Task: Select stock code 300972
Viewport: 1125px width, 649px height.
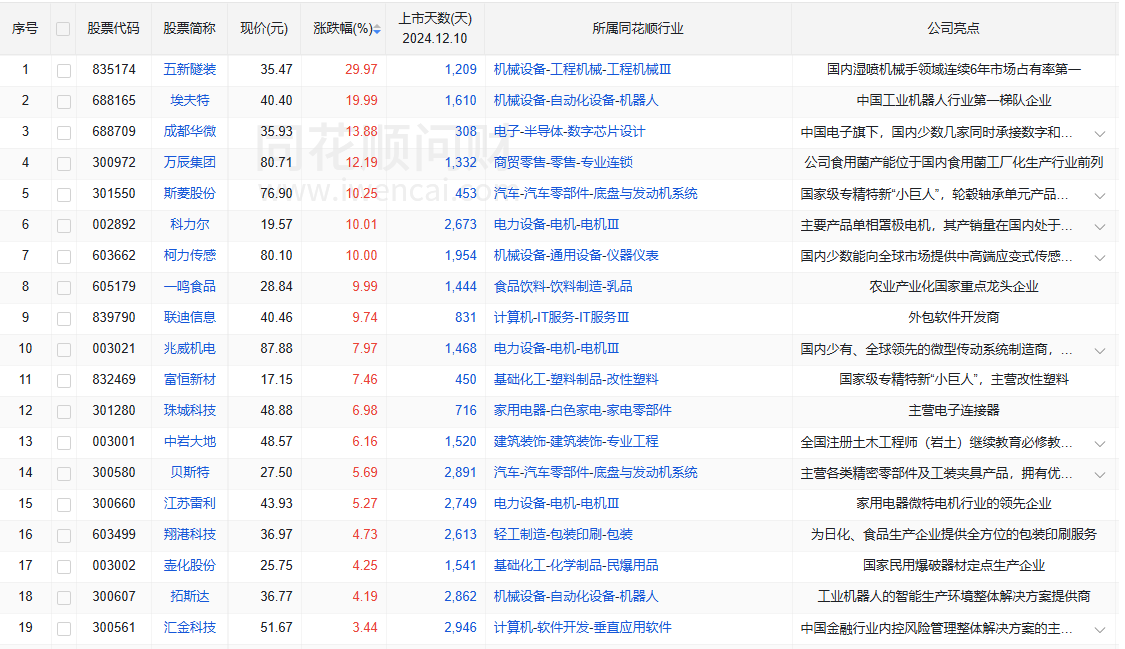Action: pyautogui.click(x=114, y=162)
